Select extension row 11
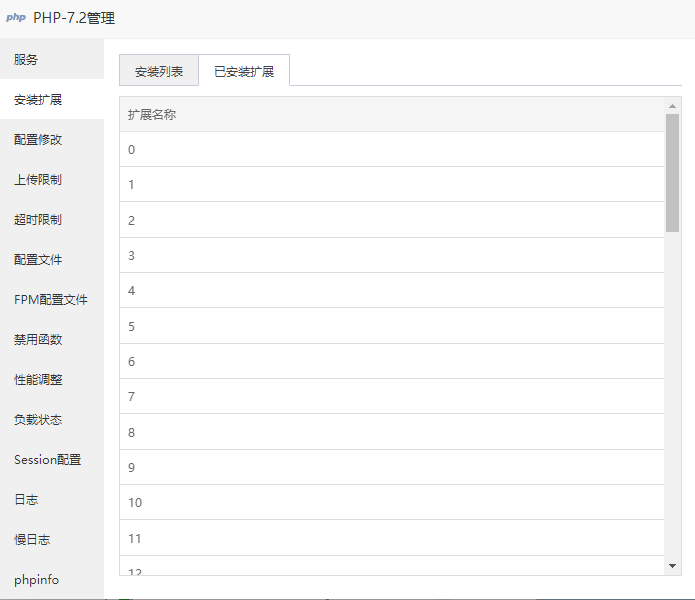The width and height of the screenshot is (695, 600). 392,538
